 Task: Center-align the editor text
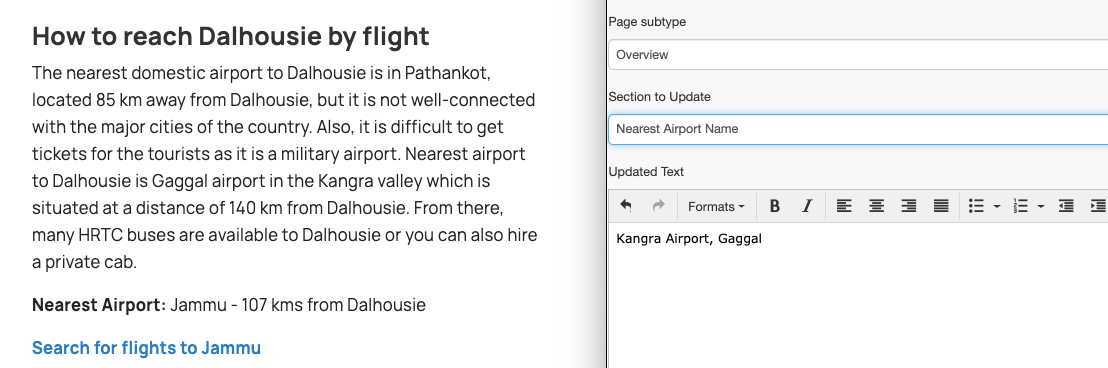(x=876, y=206)
